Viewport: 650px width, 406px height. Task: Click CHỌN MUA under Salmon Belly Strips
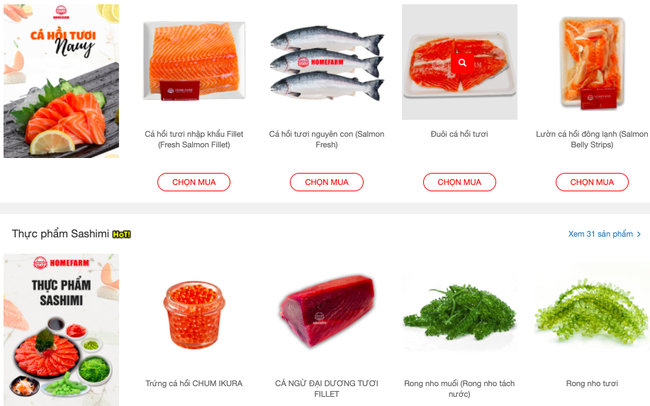coord(592,182)
